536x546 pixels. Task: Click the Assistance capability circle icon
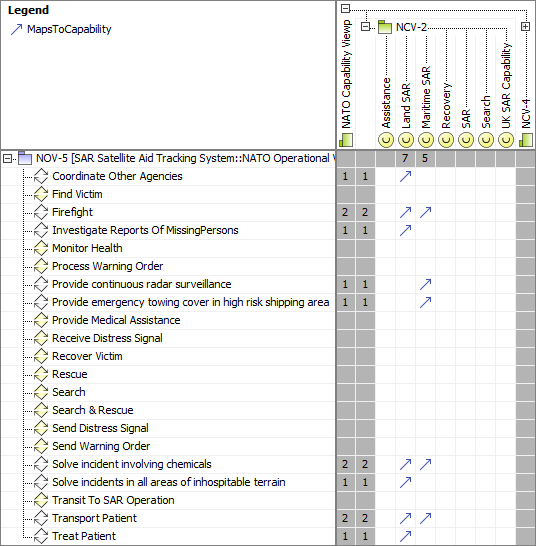pyautogui.click(x=386, y=140)
